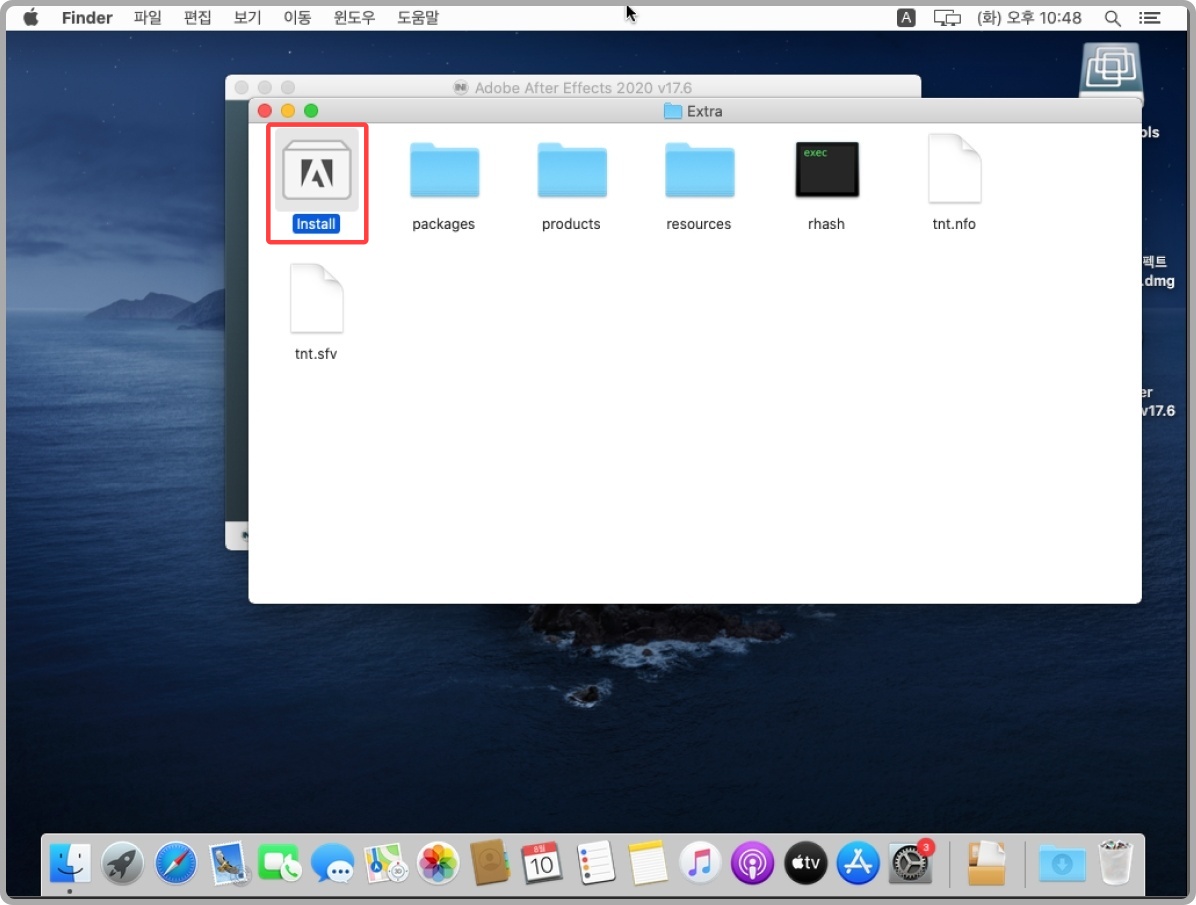
Task: Click the input source A icon in menu bar
Action: coord(905,18)
